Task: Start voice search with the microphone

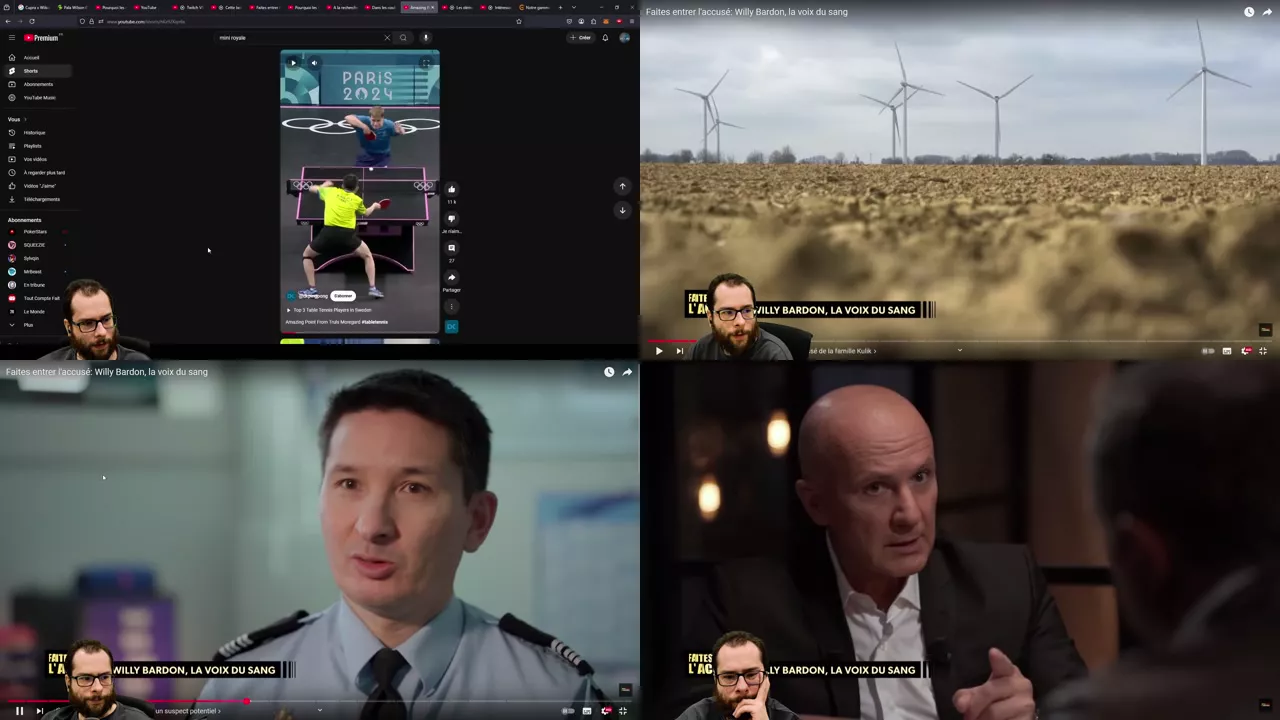Action: coord(425,38)
